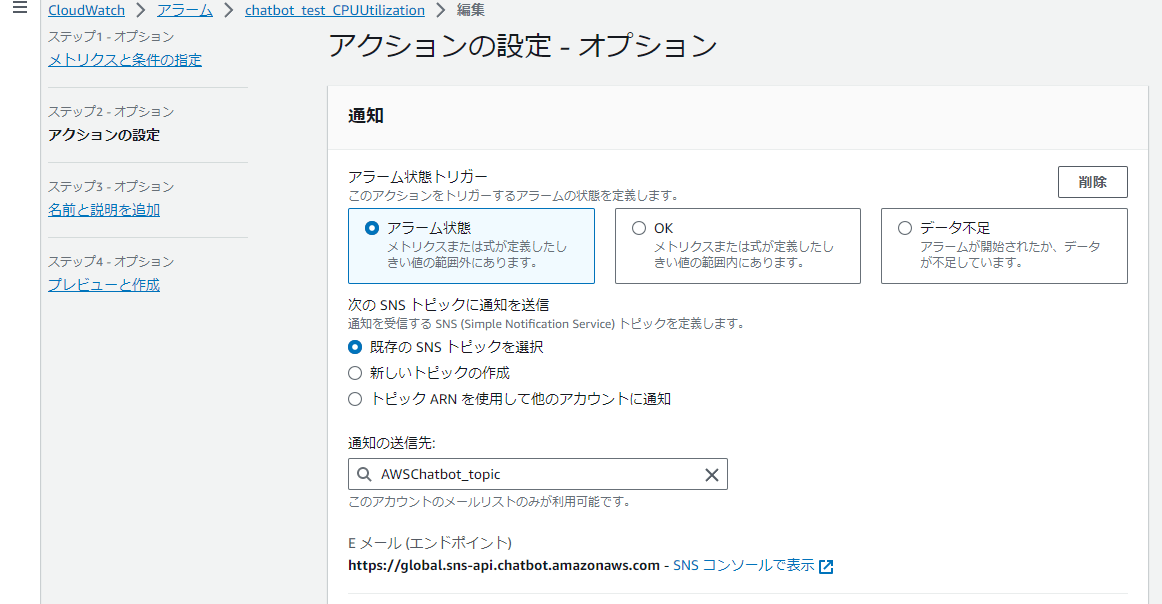Click the search magnifier in topic field
The height and width of the screenshot is (604, 1162).
pyautogui.click(x=364, y=474)
